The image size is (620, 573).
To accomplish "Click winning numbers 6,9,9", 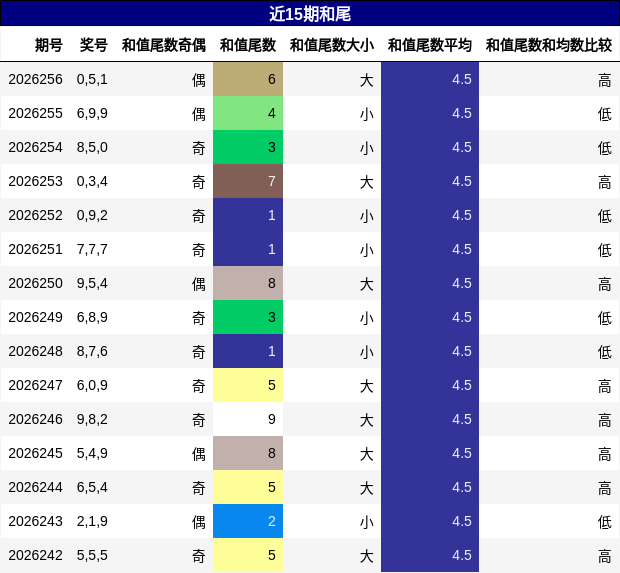I will coord(92,113).
